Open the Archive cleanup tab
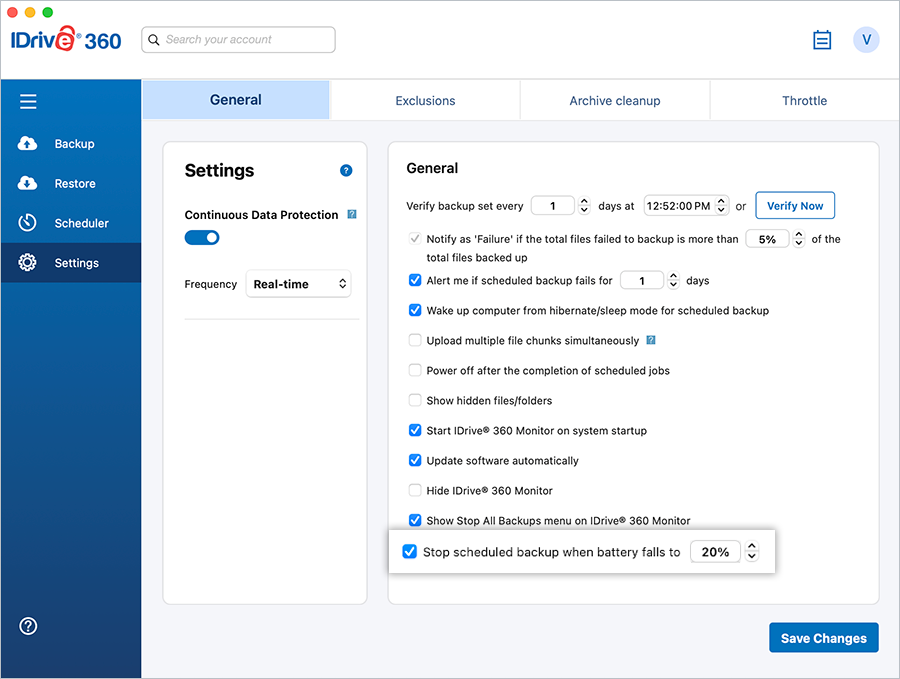900x679 pixels. (x=614, y=101)
